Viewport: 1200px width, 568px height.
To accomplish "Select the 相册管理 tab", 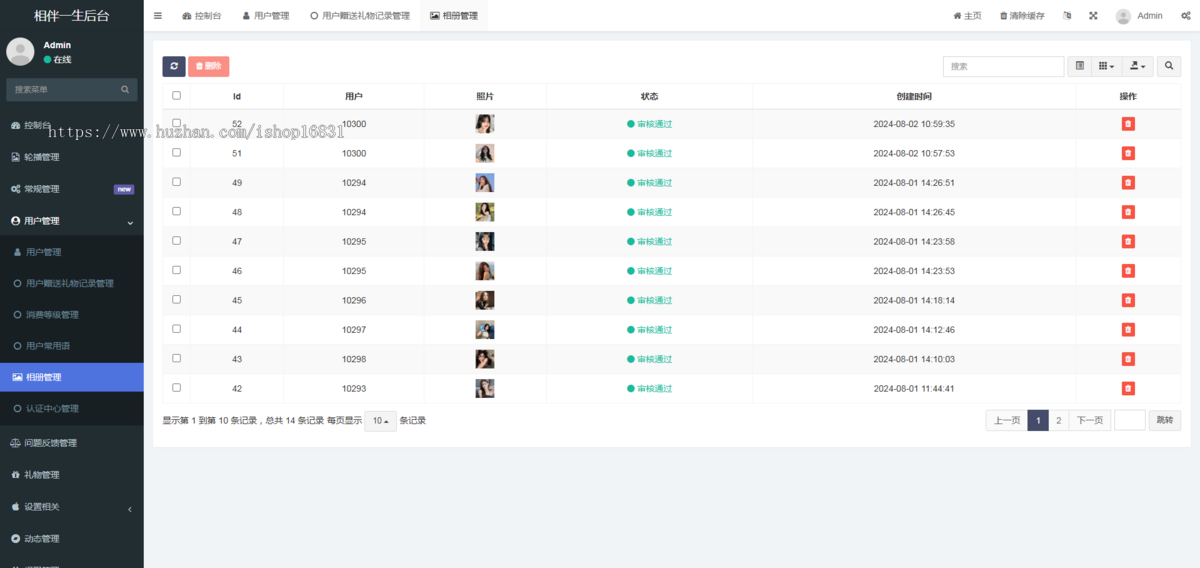I will coord(454,16).
